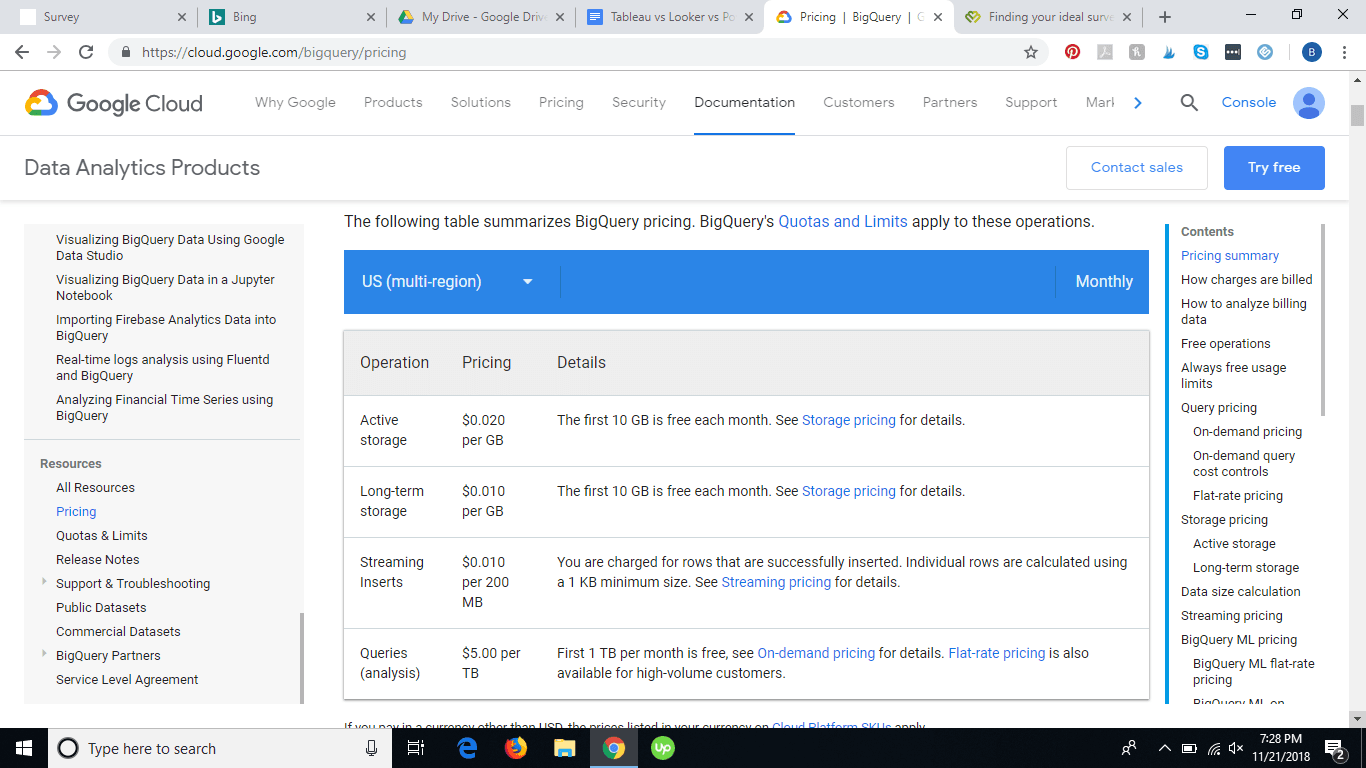Open the Solutions menu
Viewport: 1366px width, 768px height.
[481, 102]
